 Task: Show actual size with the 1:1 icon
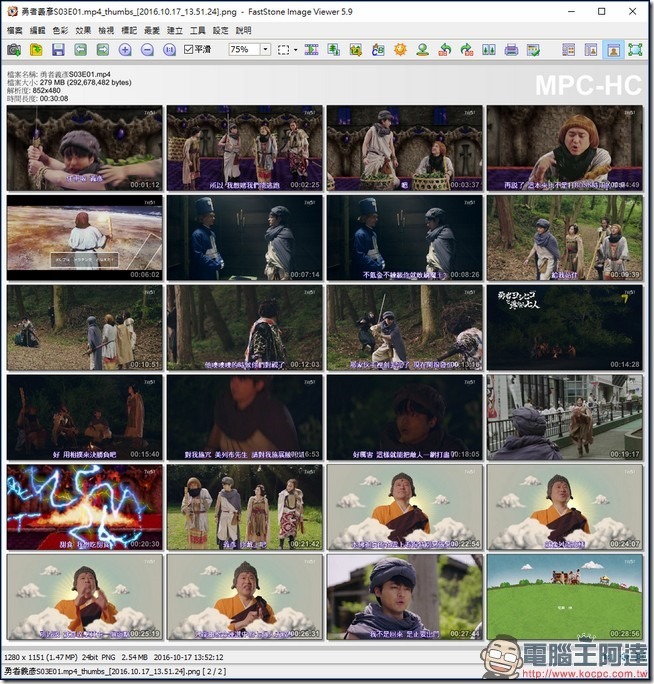(x=169, y=50)
